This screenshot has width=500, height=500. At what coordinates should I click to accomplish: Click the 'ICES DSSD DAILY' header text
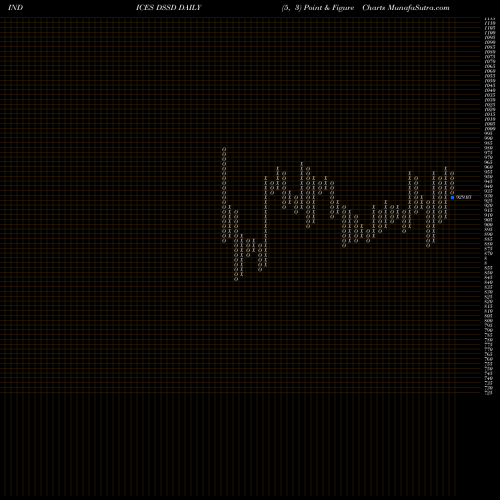169,8
